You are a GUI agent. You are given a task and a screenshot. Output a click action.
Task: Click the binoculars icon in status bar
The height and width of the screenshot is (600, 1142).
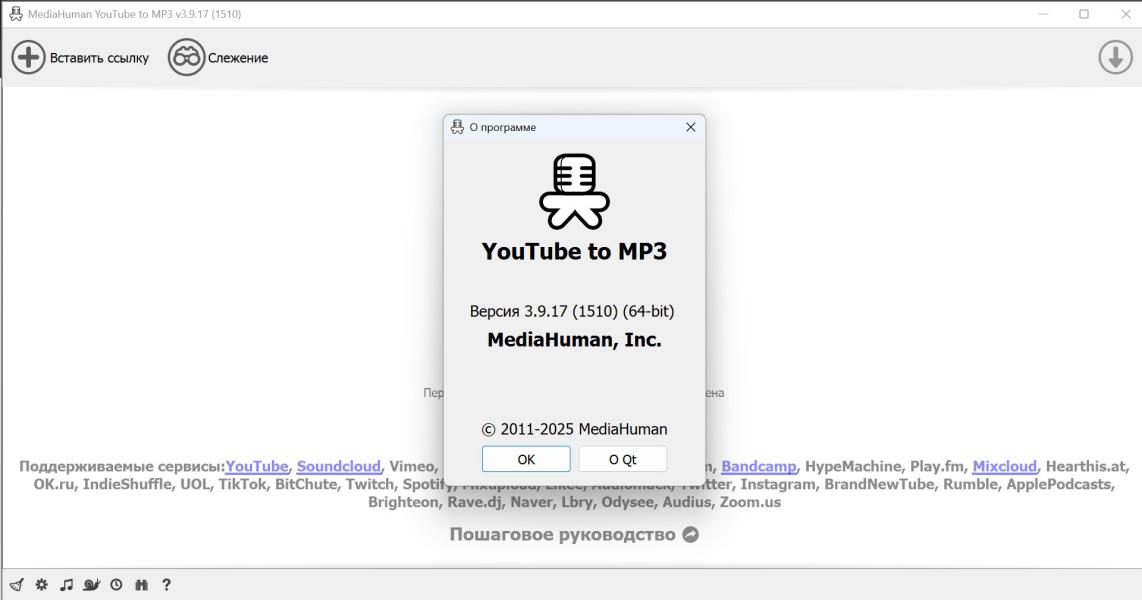pyautogui.click(x=141, y=585)
